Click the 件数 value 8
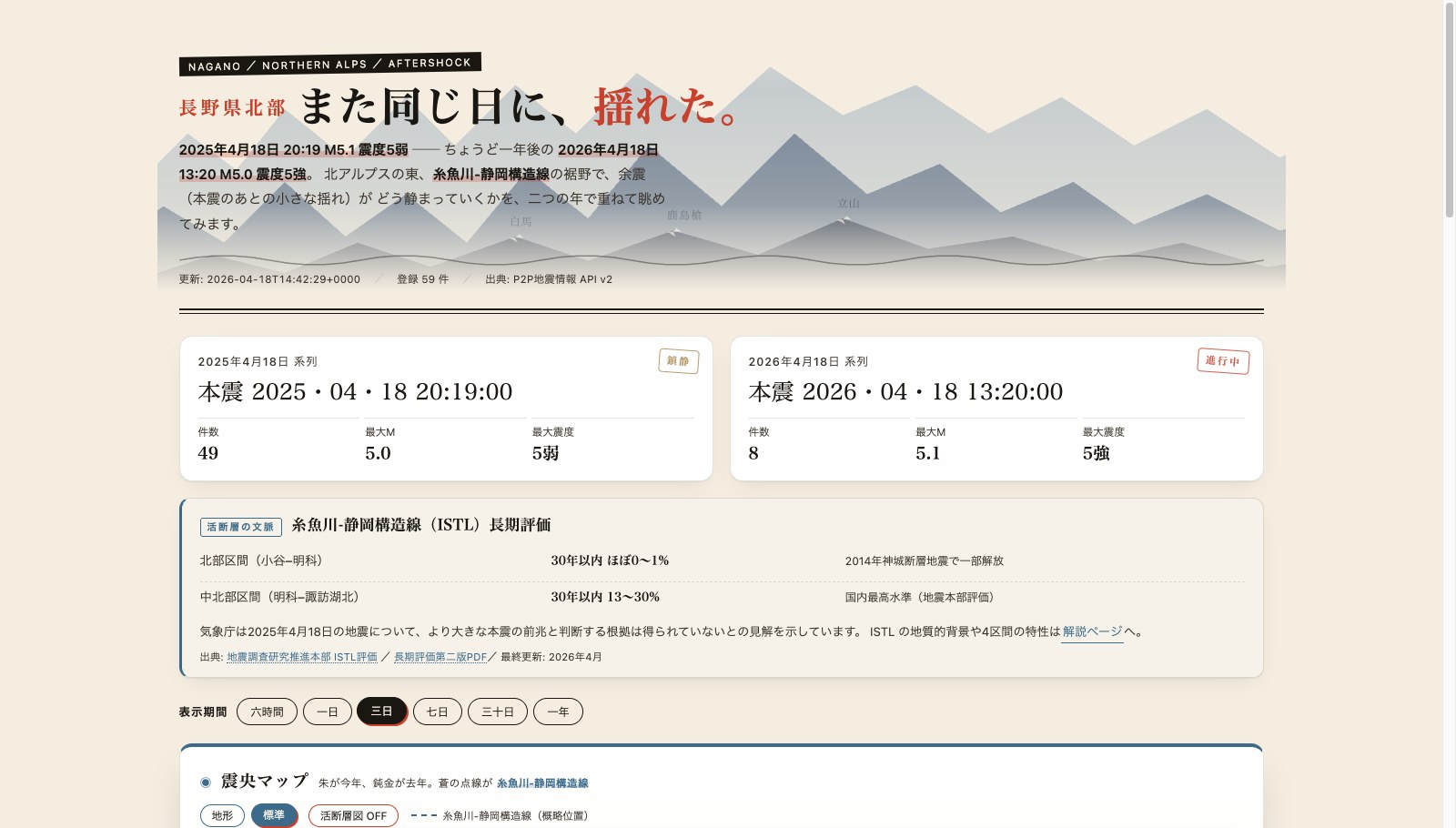 tap(753, 453)
